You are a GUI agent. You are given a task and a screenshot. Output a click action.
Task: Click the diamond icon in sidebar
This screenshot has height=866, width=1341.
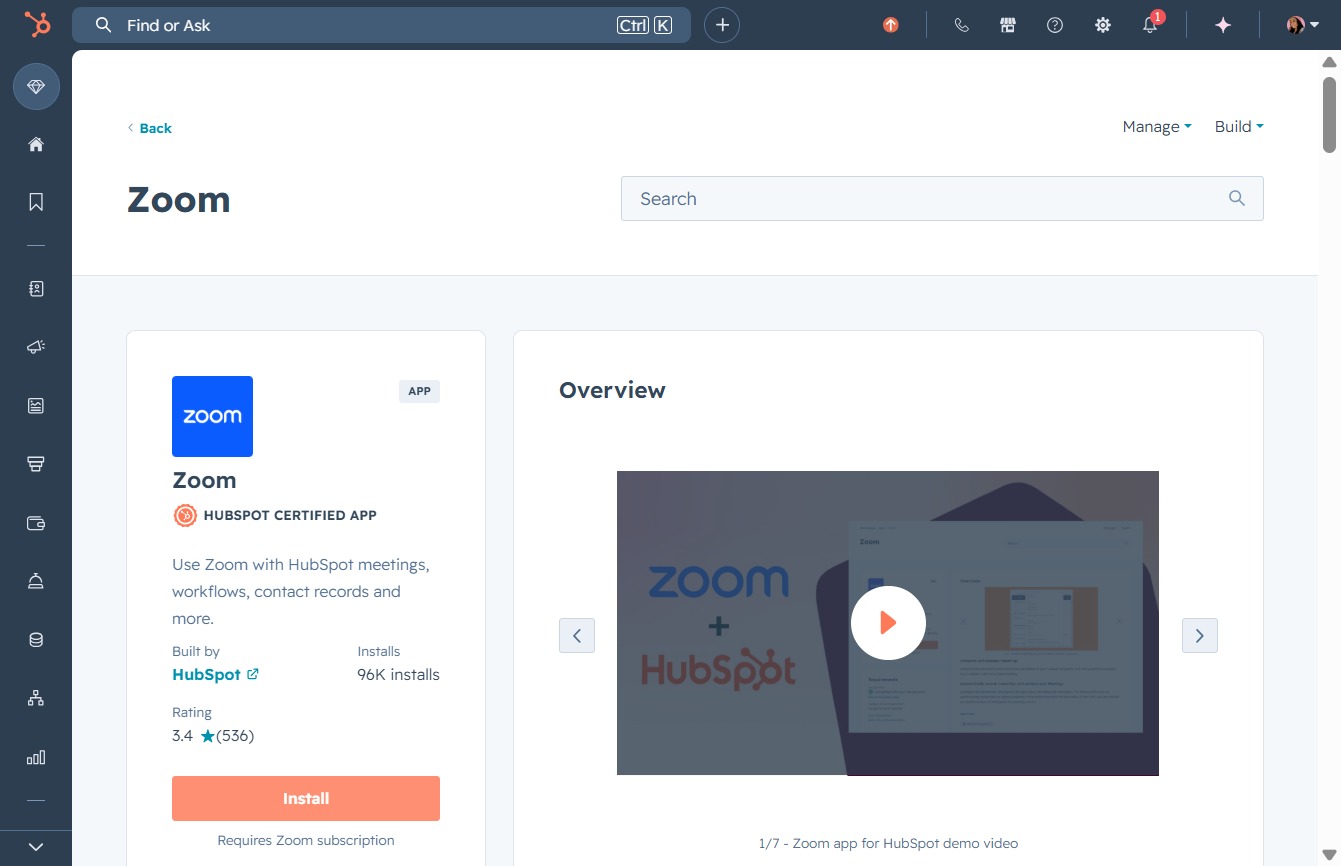point(36,87)
